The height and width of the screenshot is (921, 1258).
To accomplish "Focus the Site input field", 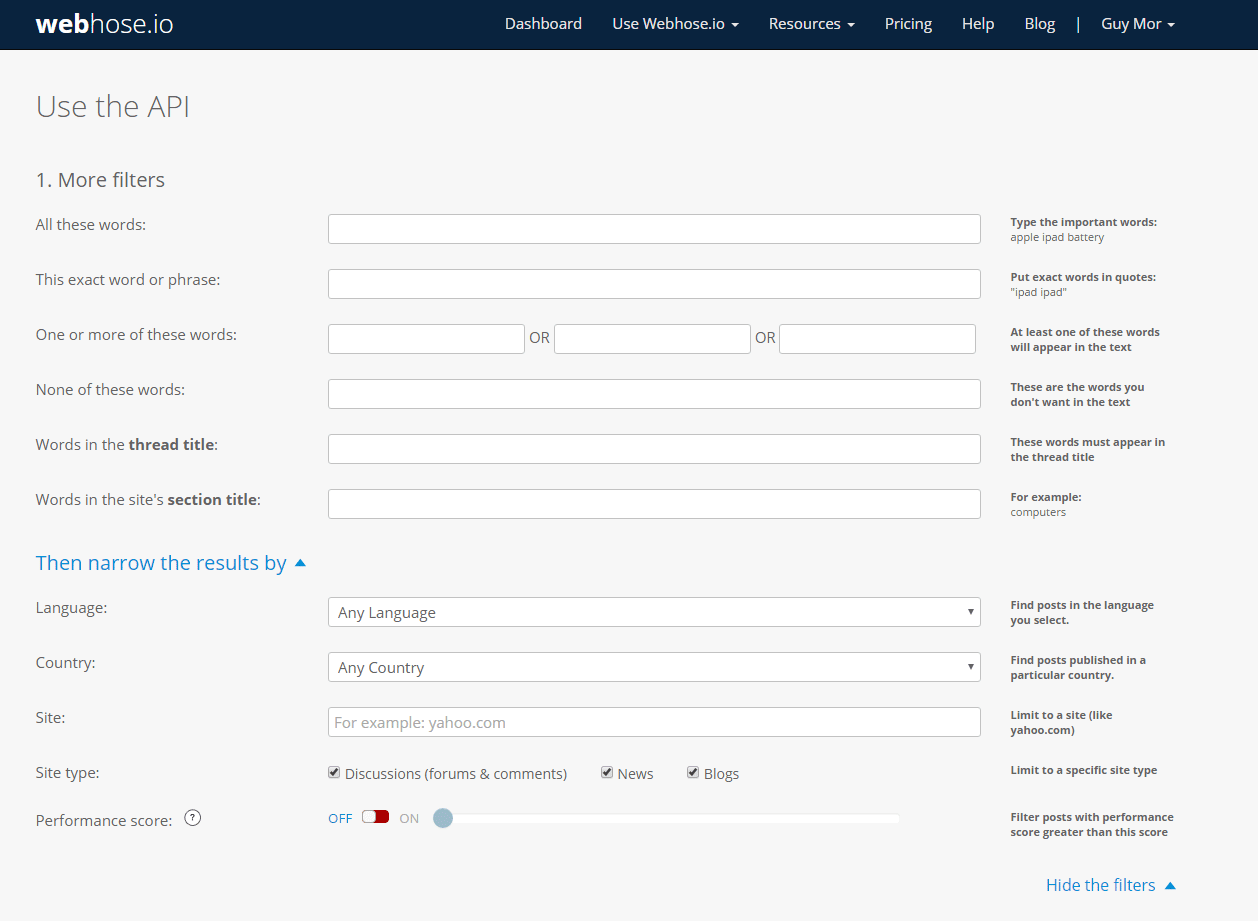I will pyautogui.click(x=653, y=722).
